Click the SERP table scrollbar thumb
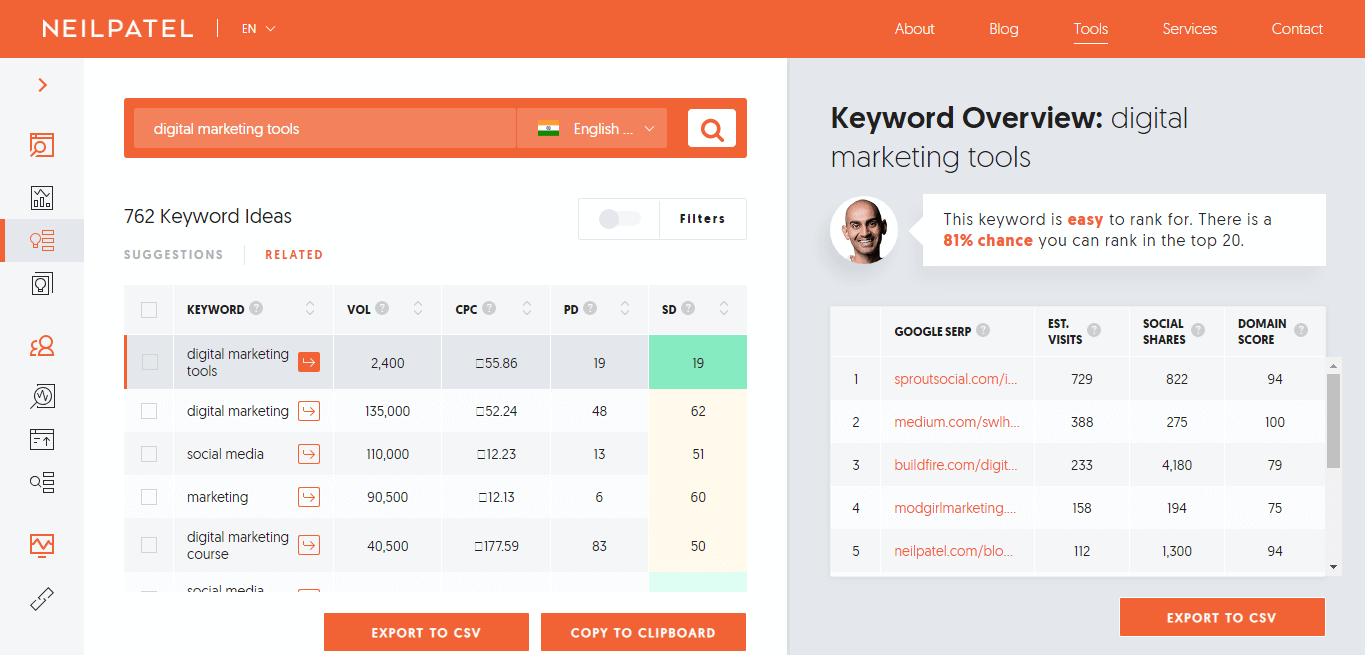1365x655 pixels. (x=1333, y=420)
